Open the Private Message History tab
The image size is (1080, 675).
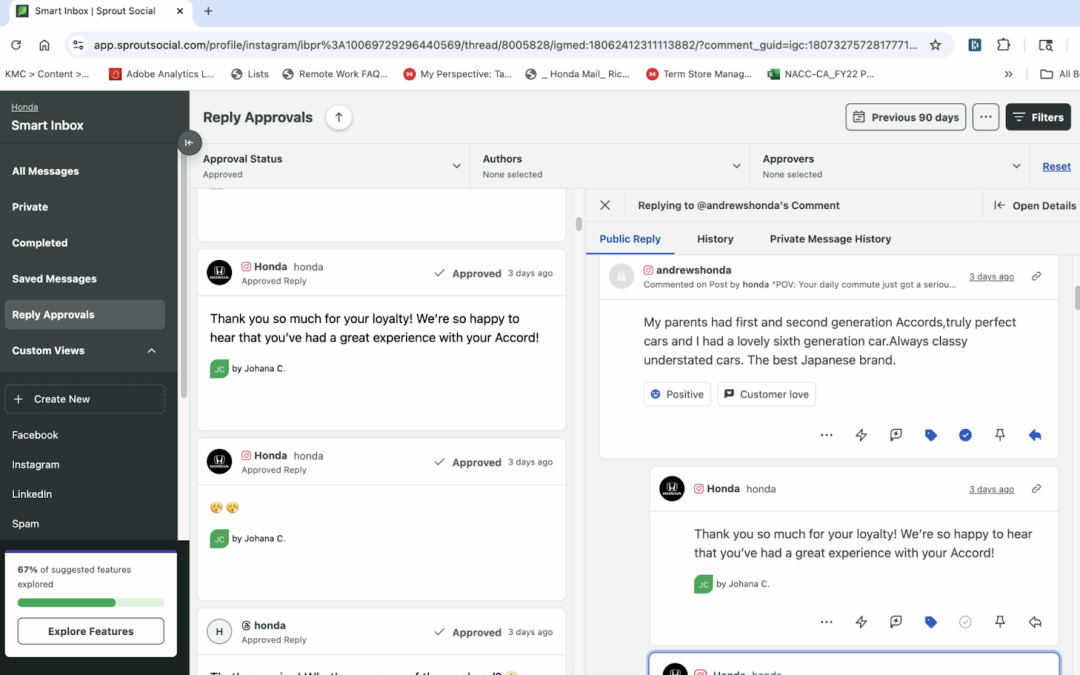tap(828, 239)
